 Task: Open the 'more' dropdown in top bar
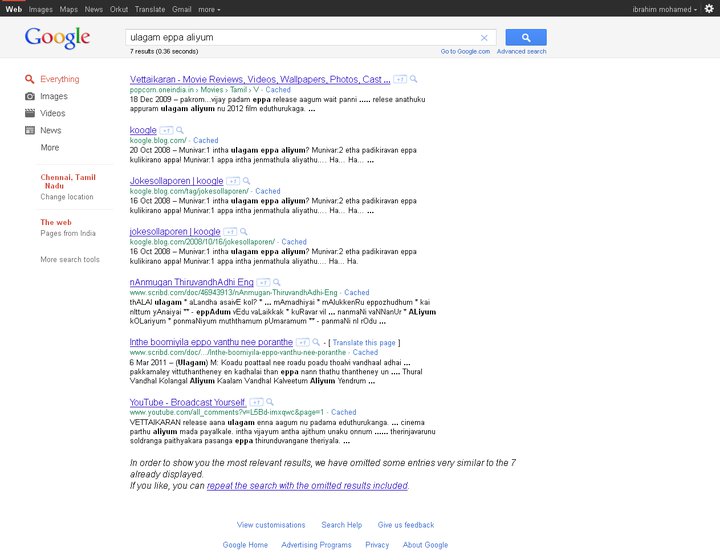tap(209, 9)
